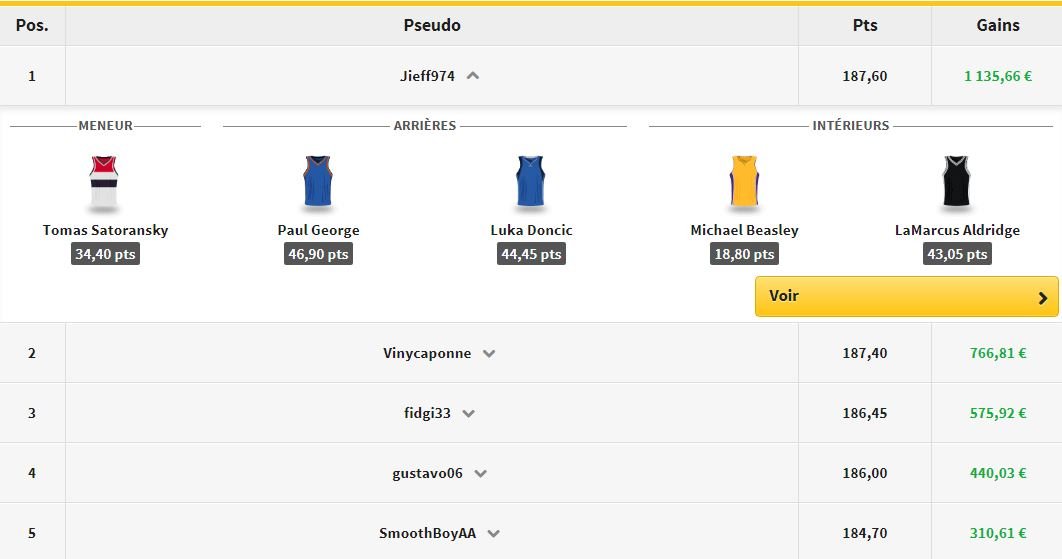This screenshot has width=1062, height=559.
Task: Expand Vinycaponne's lineup row
Action: [489, 353]
